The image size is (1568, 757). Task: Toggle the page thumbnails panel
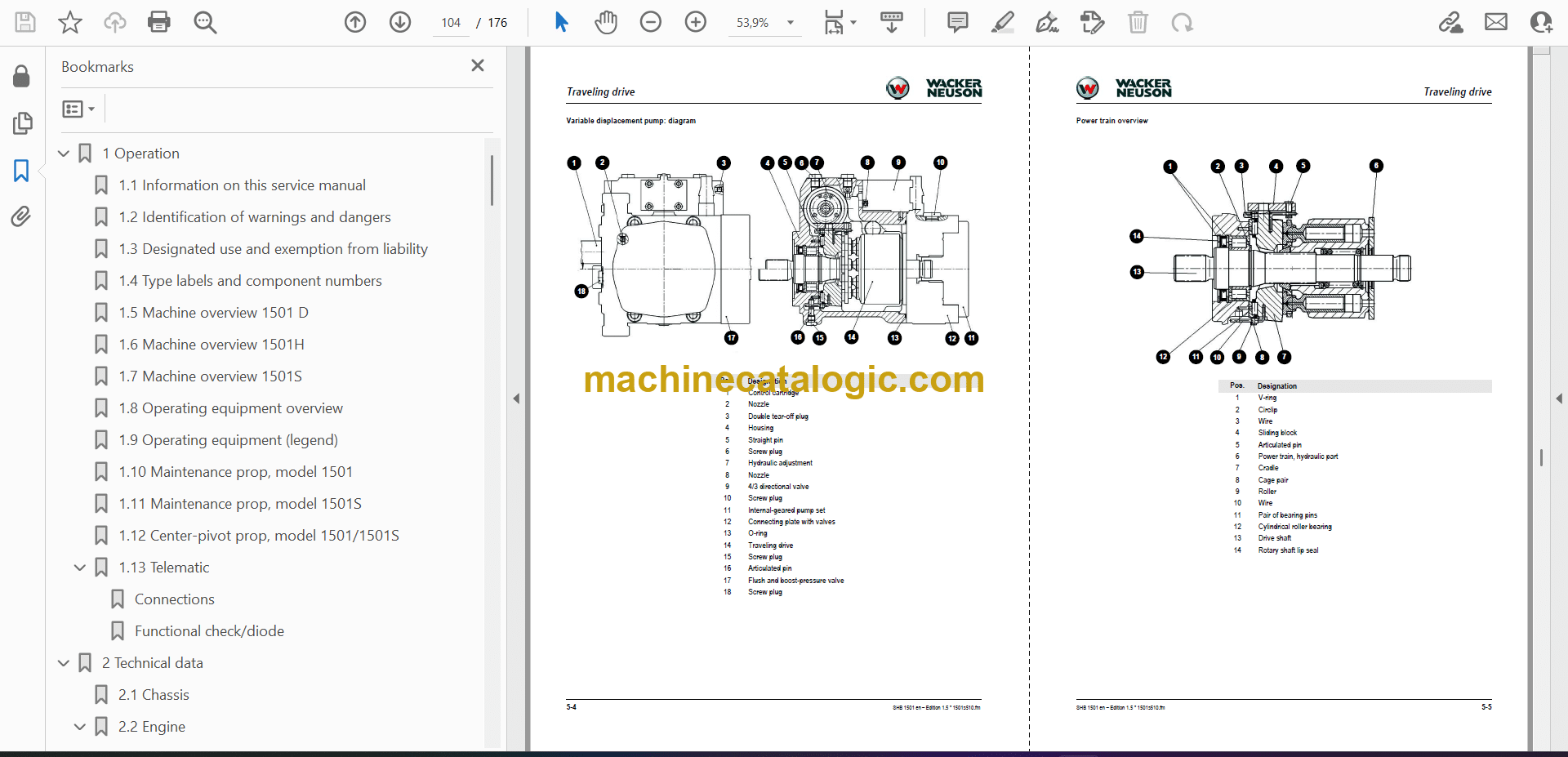coord(21,123)
